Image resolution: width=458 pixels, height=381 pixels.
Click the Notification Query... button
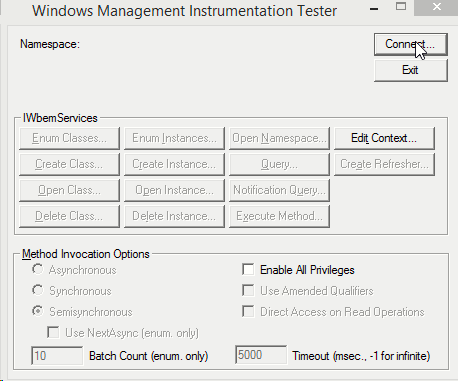click(279, 190)
